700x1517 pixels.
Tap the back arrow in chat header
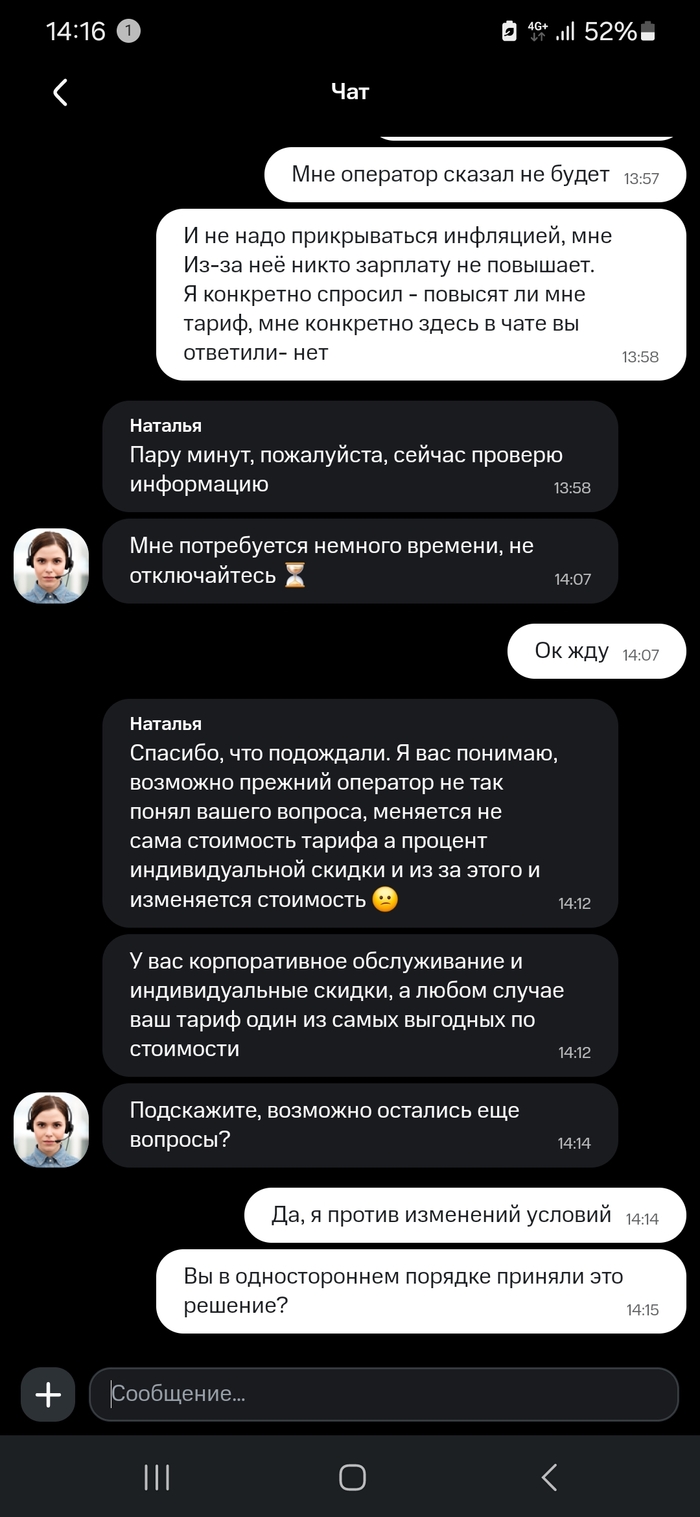click(60, 93)
